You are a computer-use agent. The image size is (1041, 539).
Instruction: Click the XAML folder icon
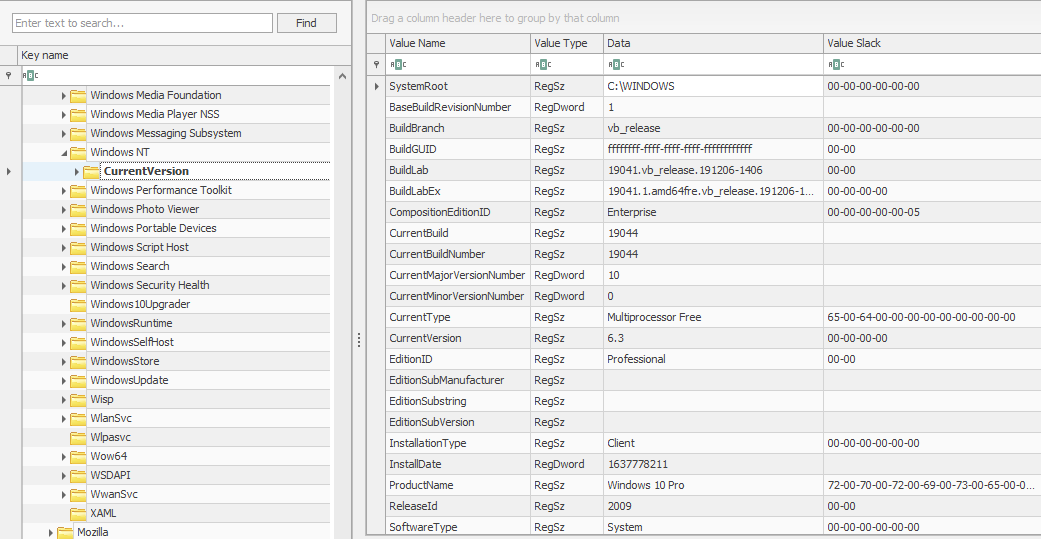78,513
